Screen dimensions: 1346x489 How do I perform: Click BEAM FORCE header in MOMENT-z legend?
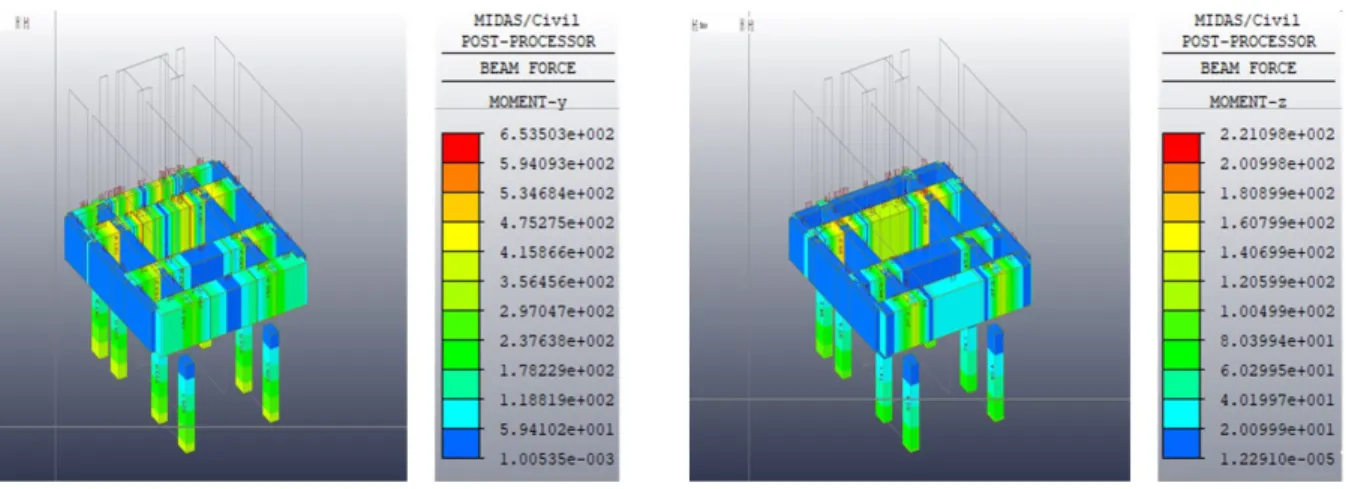coord(1248,68)
